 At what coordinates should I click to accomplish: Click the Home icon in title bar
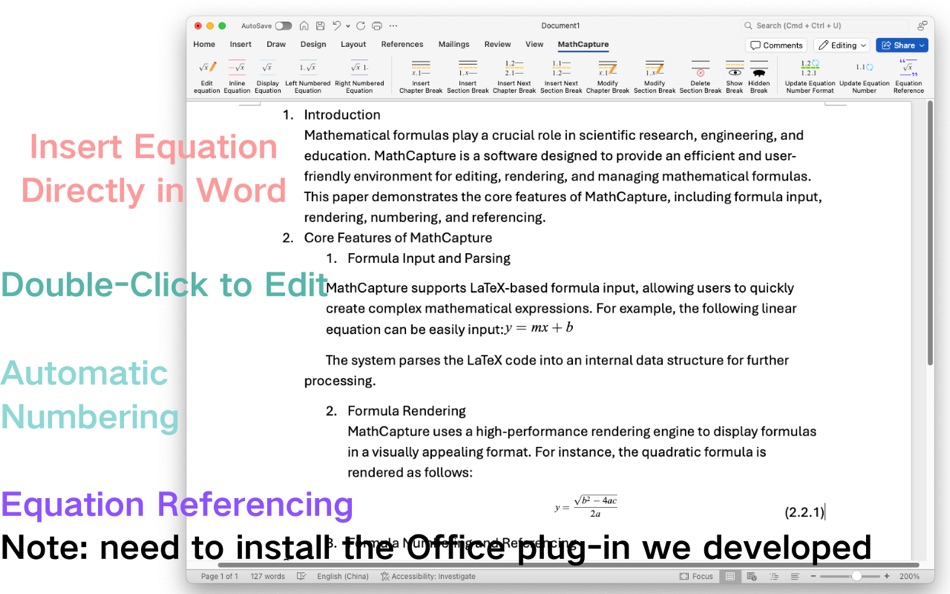coord(304,25)
